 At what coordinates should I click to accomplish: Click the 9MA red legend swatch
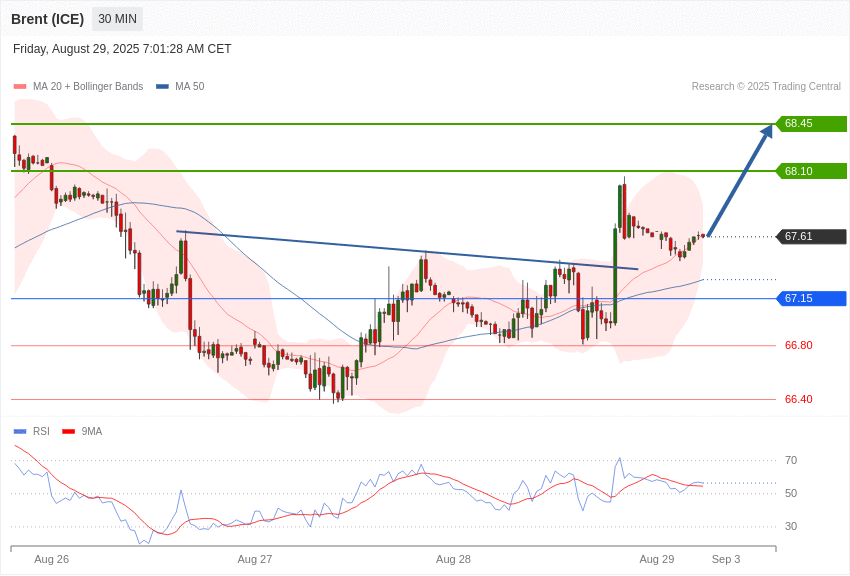click(x=69, y=432)
